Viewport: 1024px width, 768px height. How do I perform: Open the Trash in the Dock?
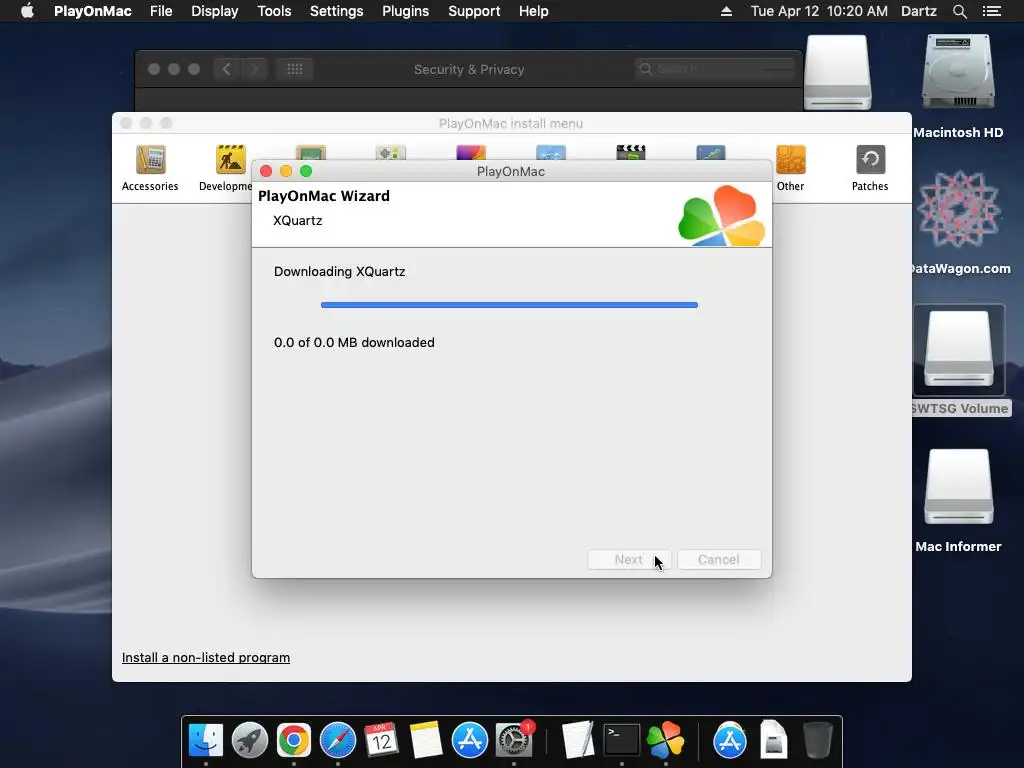click(x=817, y=741)
